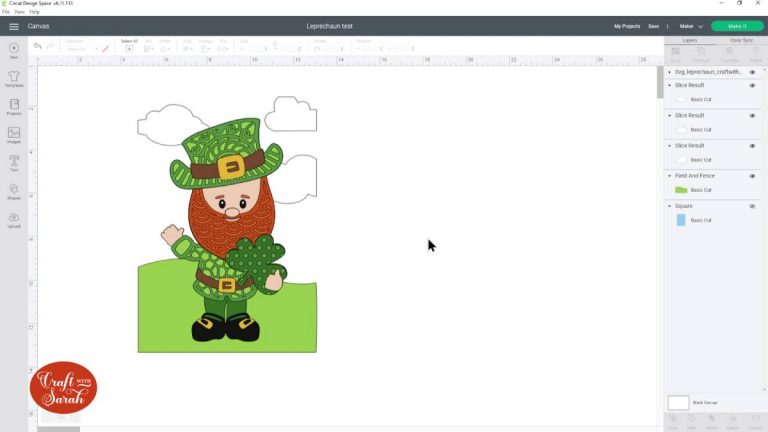768x432 pixels.
Task: Hide the third Slice Result layer
Action: pyautogui.click(x=752, y=146)
